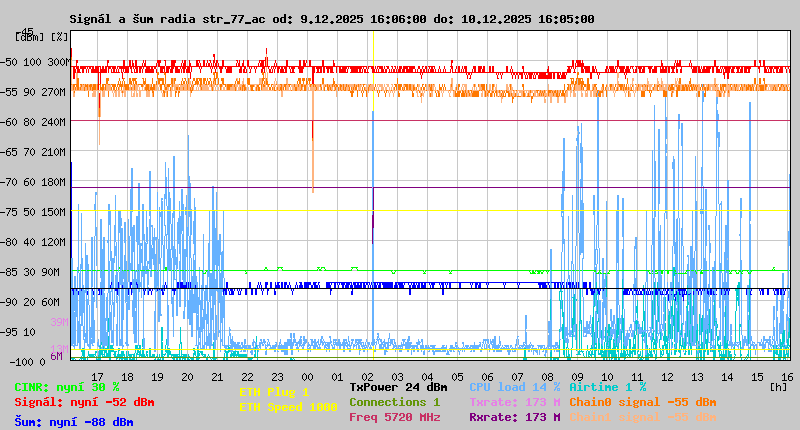
Task: Click hour label 17 on the time axis
Action: click(x=97, y=377)
